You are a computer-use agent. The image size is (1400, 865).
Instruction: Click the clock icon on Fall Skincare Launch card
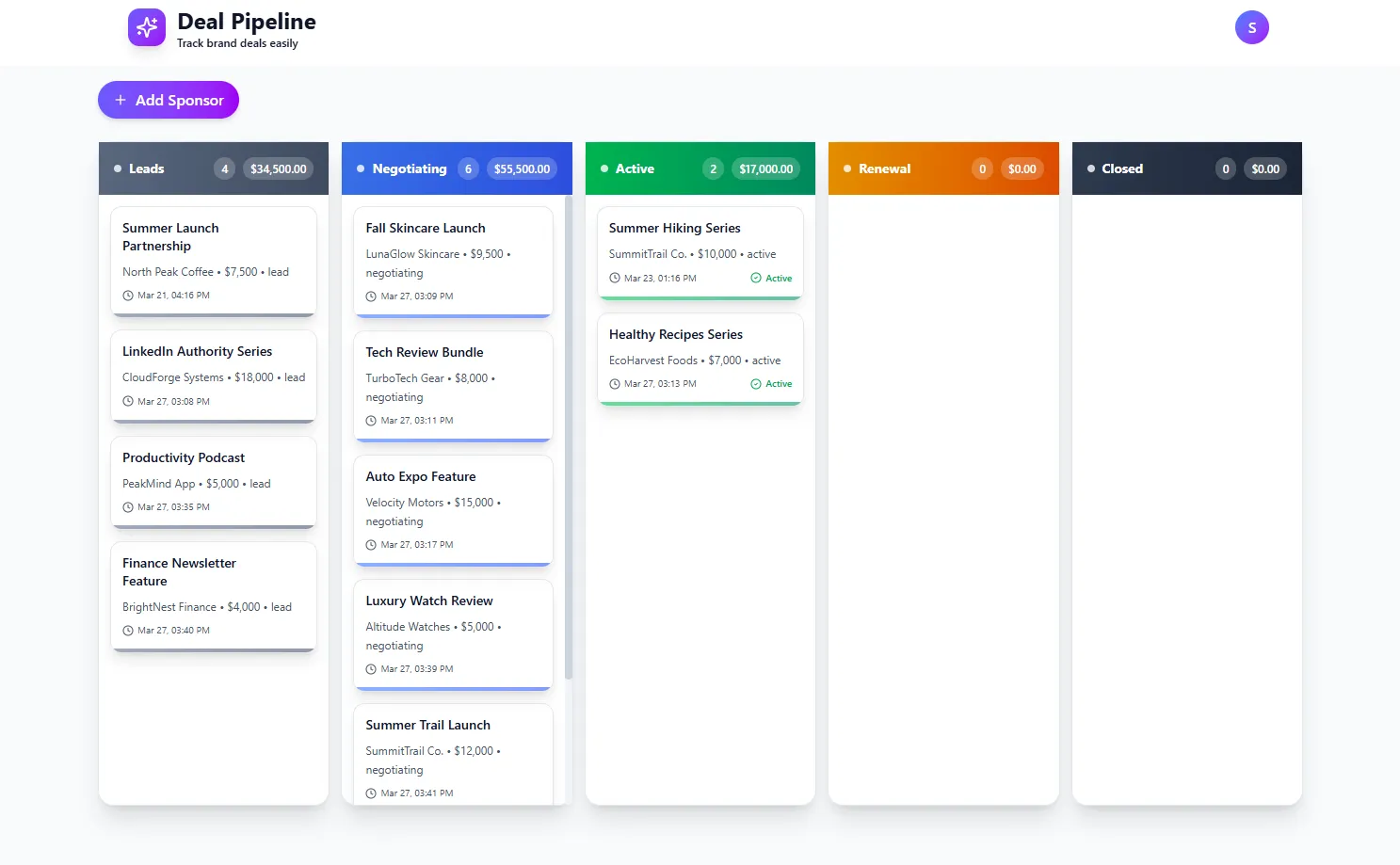371,296
